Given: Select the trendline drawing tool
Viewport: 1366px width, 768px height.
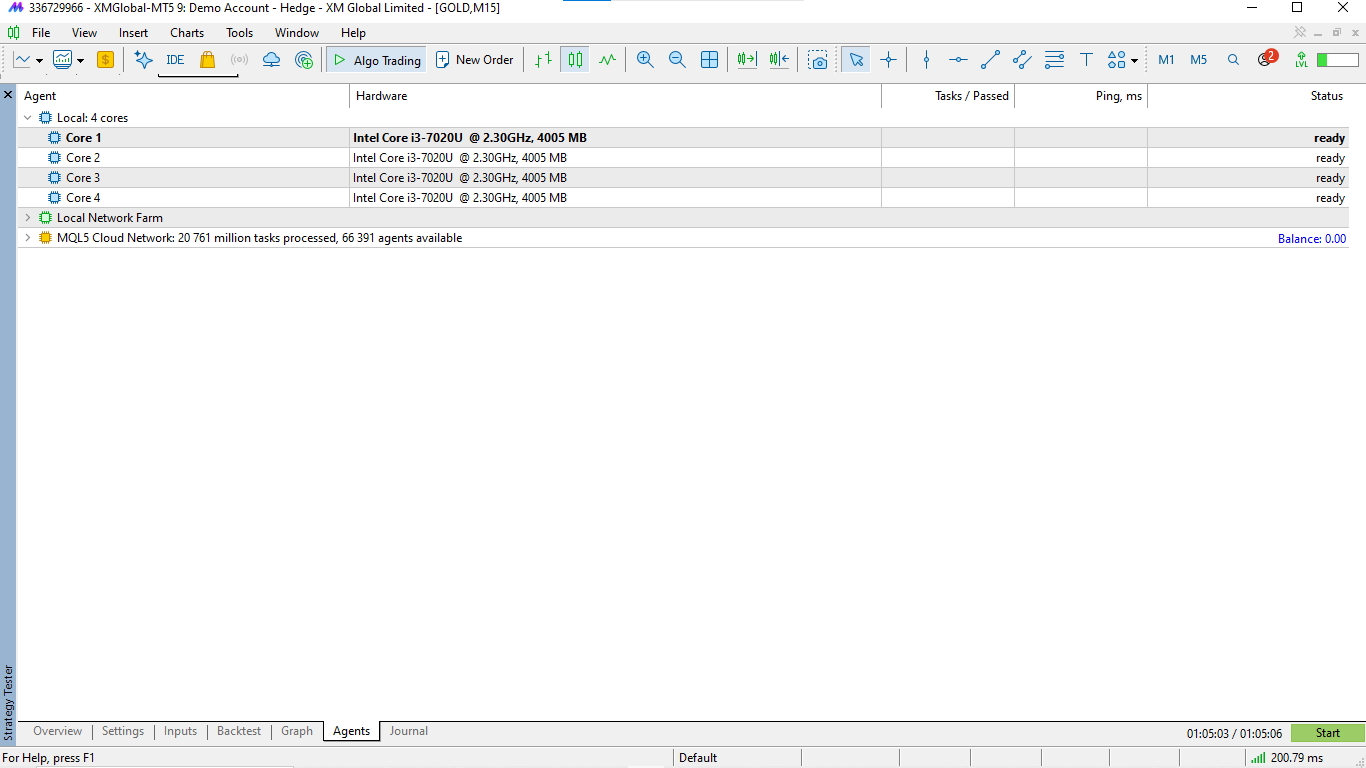Looking at the screenshot, I should click(990, 60).
